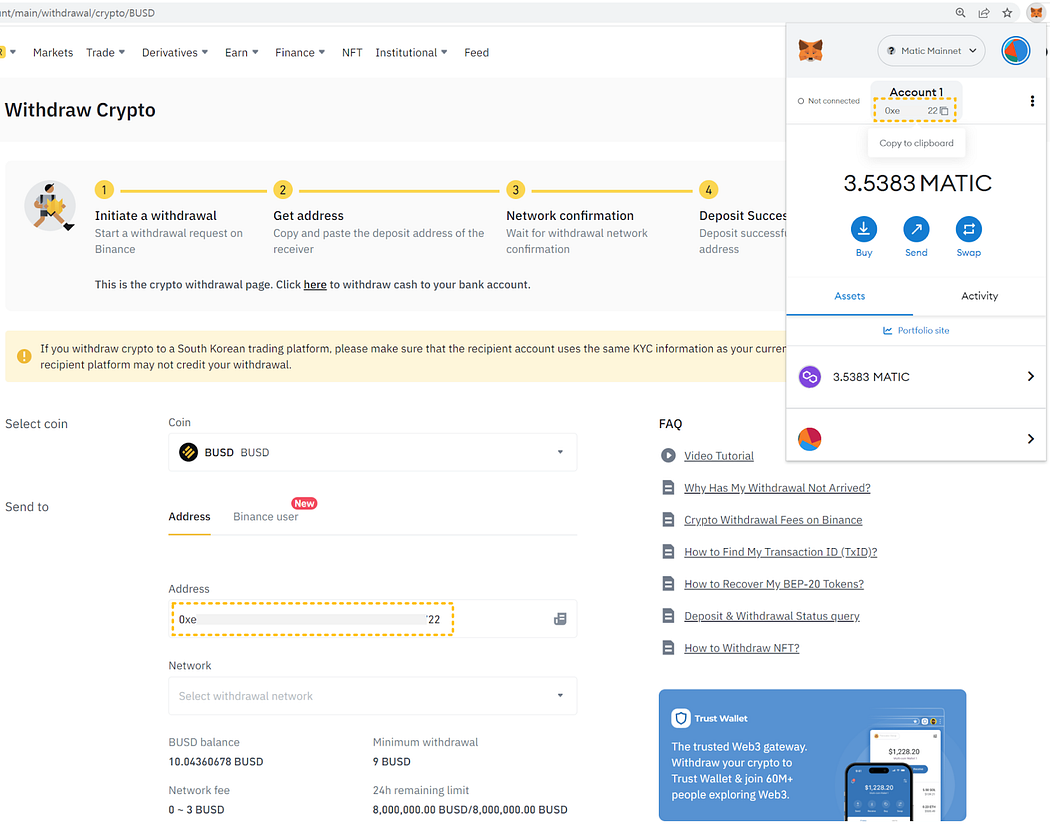Click the second token's colorful round icon
Image resolution: width=1050 pixels, height=829 pixels.
[x=810, y=439]
